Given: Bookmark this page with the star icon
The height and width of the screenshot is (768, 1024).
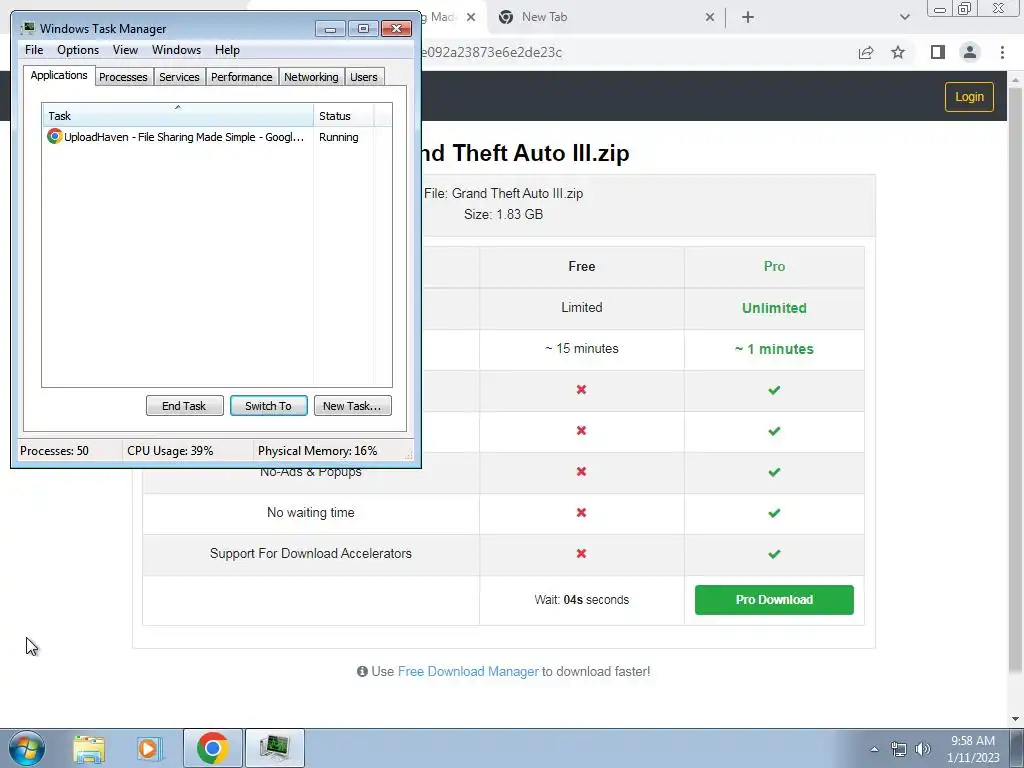Looking at the screenshot, I should [898, 53].
